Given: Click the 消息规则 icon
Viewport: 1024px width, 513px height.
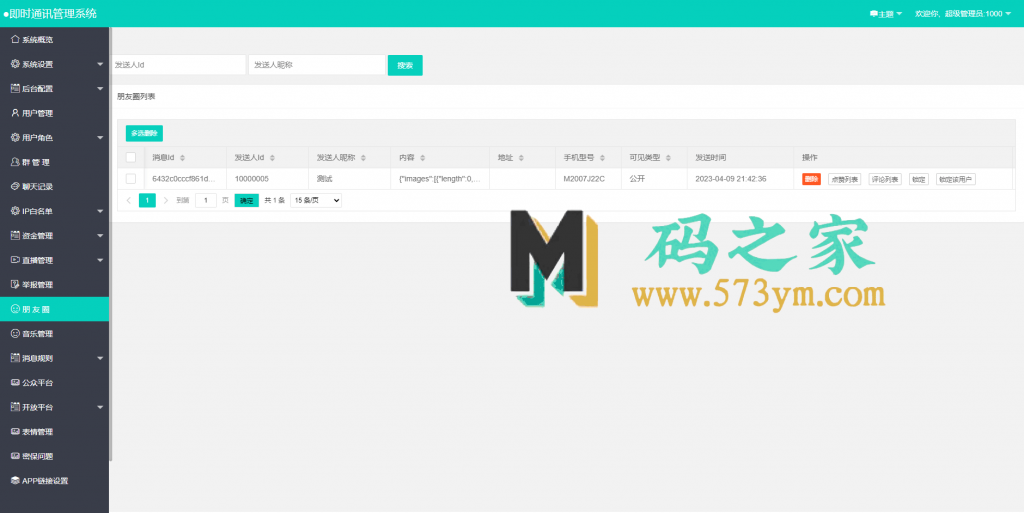Looking at the screenshot, I should (15, 358).
